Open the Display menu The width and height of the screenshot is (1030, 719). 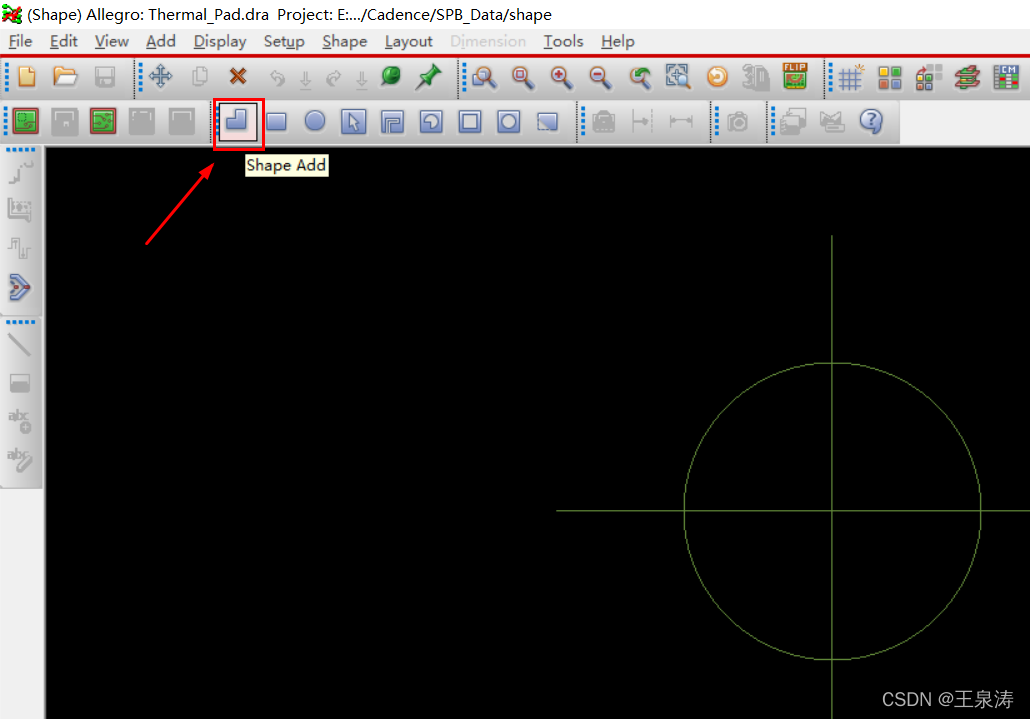pos(220,41)
